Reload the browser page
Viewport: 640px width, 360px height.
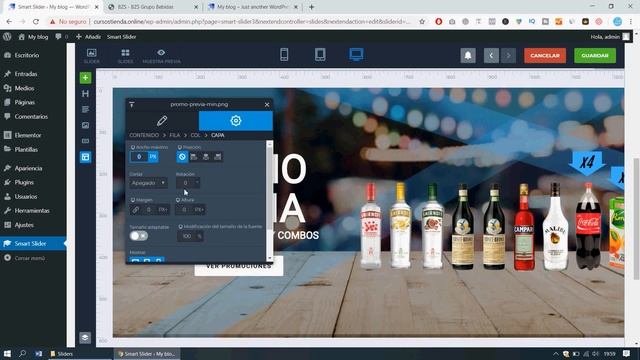(36, 22)
